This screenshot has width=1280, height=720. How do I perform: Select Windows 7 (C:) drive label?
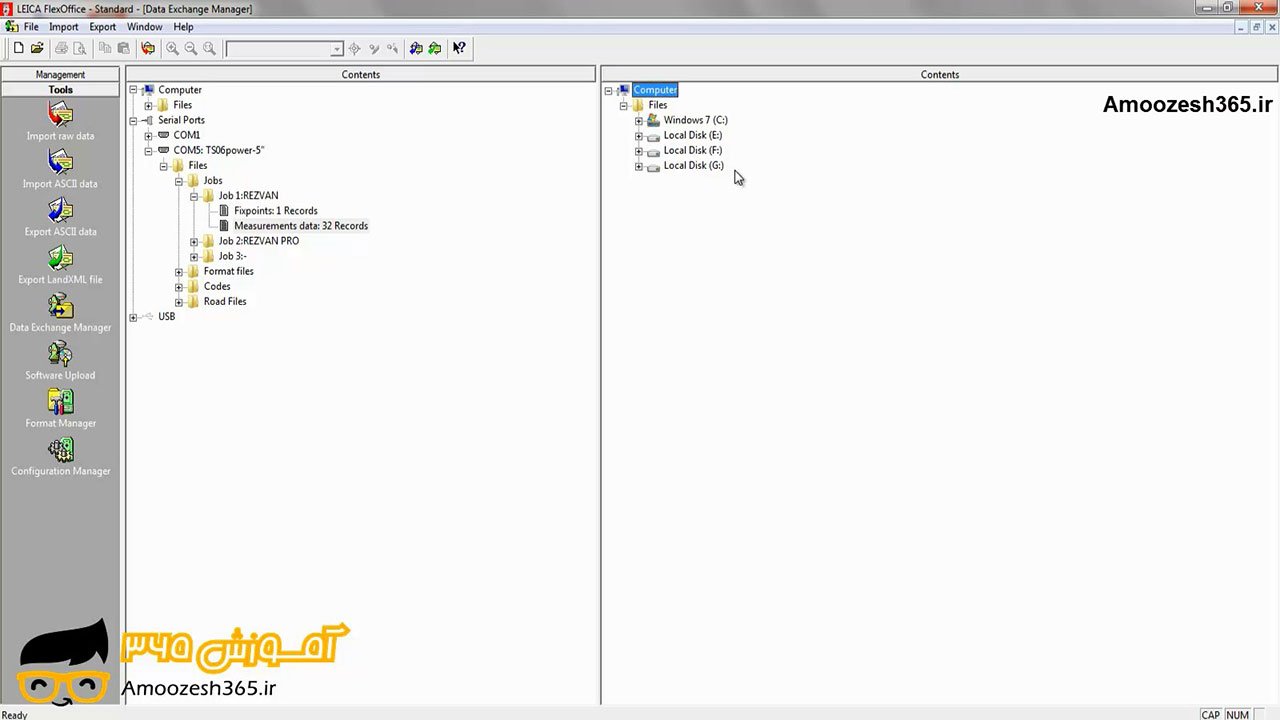[695, 120]
